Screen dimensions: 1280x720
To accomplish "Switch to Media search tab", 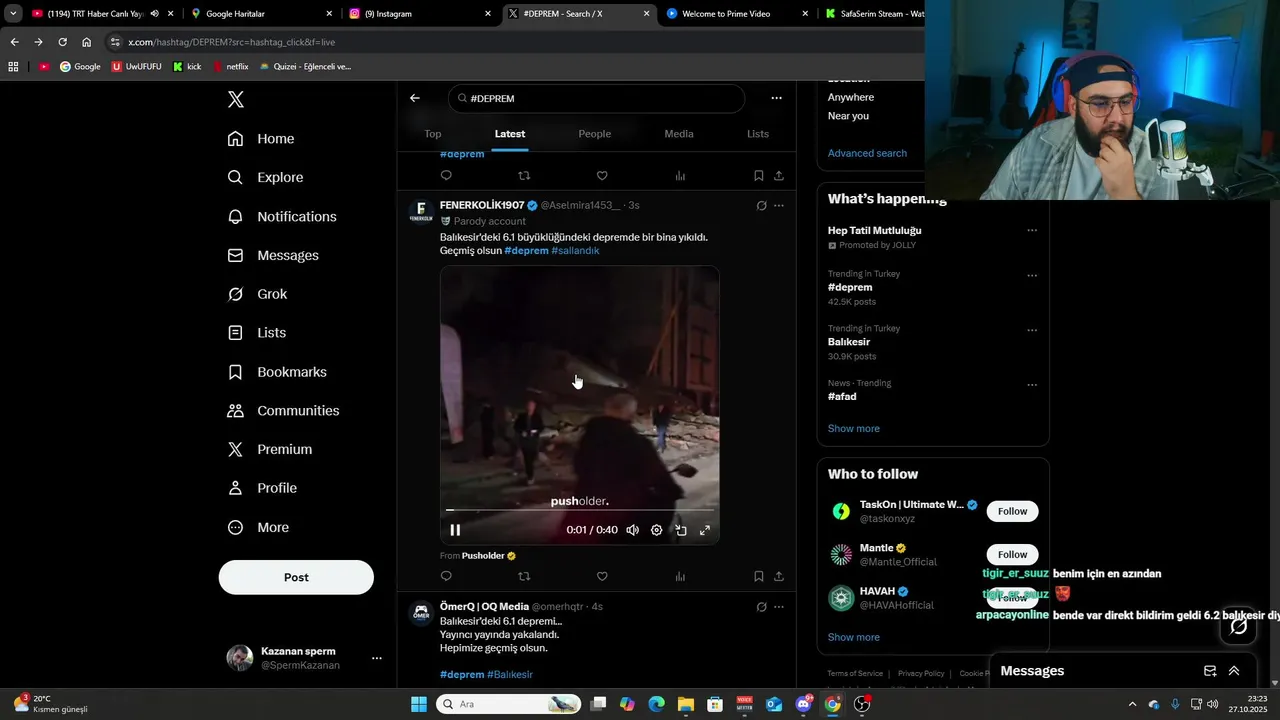I will coord(679,134).
